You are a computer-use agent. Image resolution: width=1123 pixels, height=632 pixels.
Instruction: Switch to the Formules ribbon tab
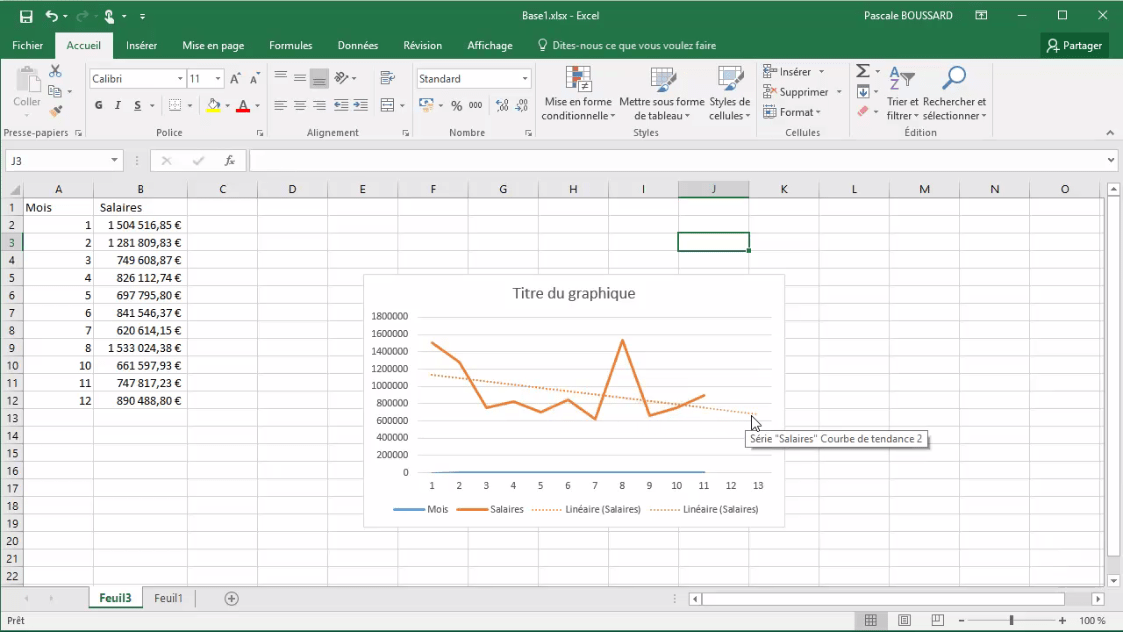tap(290, 45)
